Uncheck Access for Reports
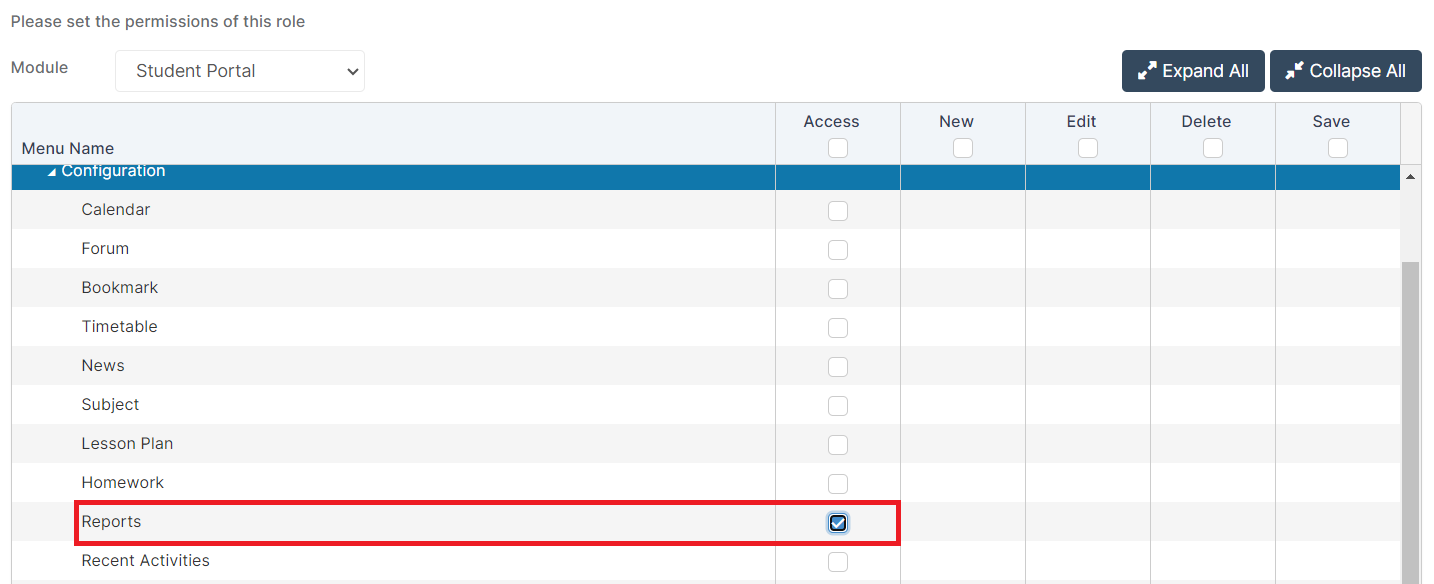This screenshot has height=584, width=1434. (838, 523)
